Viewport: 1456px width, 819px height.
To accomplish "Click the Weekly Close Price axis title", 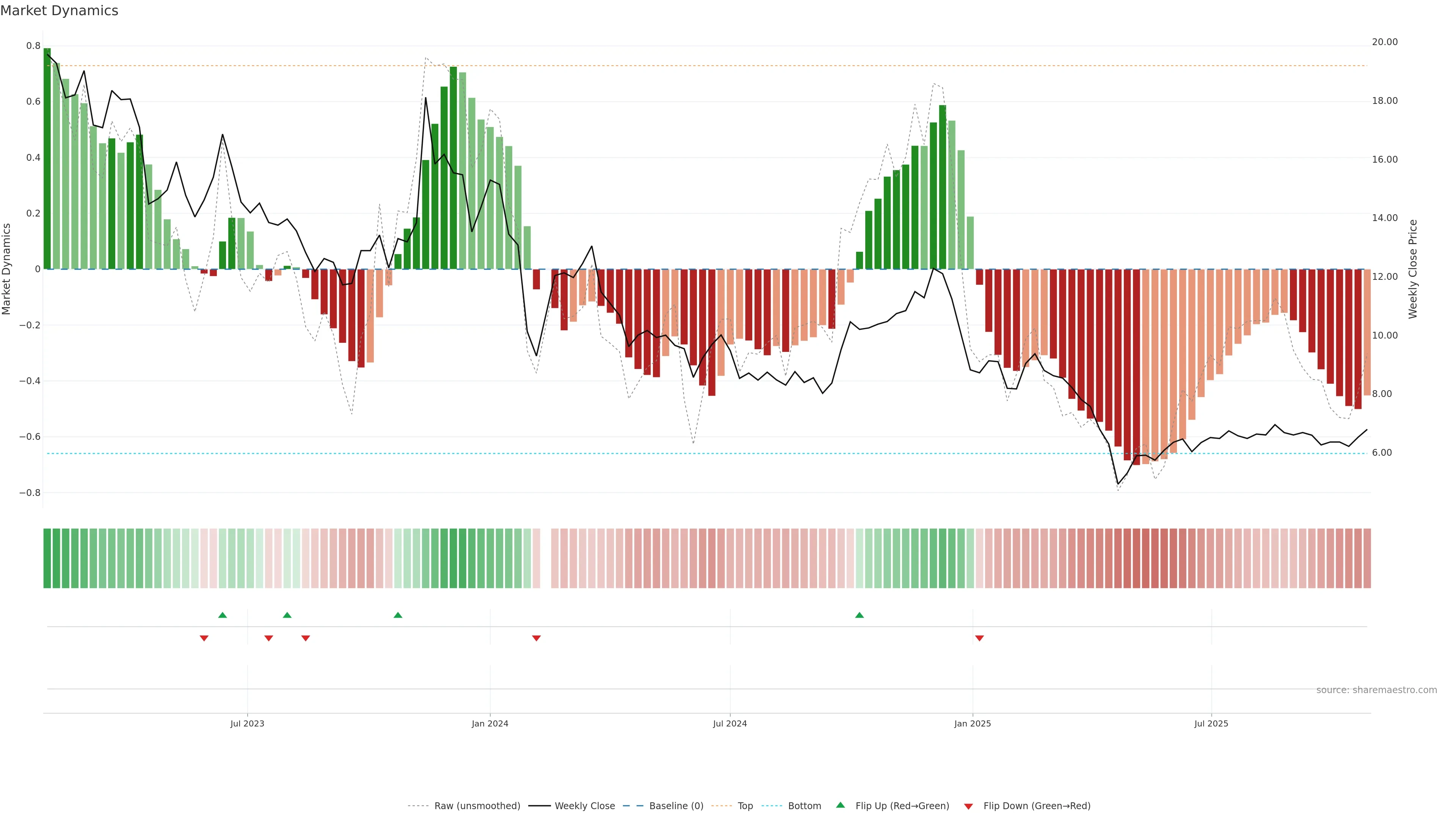I will coord(1412,269).
